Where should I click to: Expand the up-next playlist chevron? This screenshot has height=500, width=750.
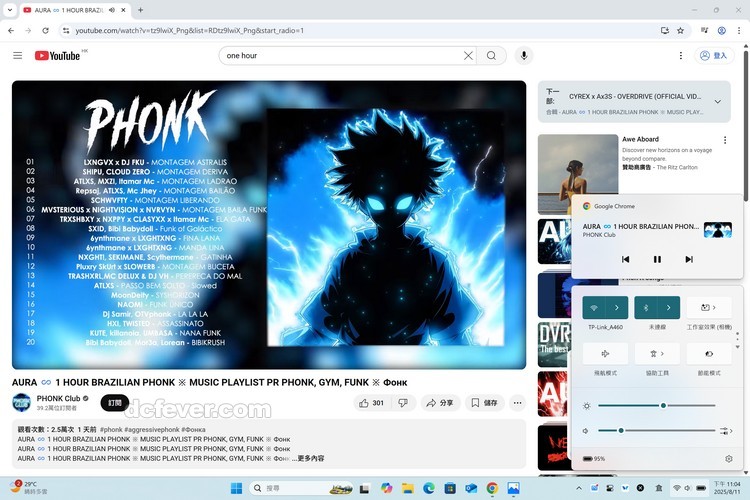(717, 101)
